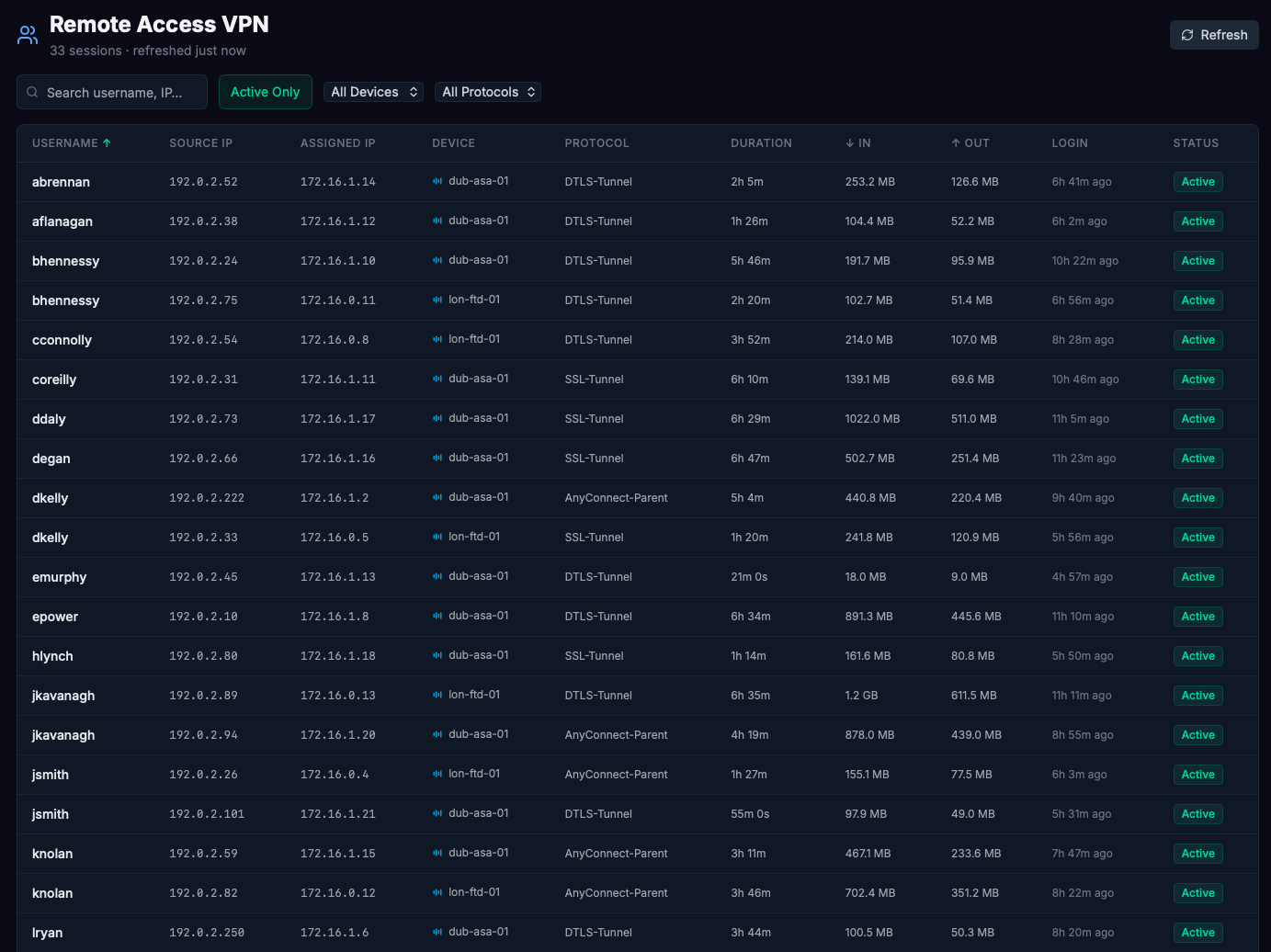Click device icon for source 192.0.2.94
Screen dimensions: 1271x952
(x=437, y=734)
